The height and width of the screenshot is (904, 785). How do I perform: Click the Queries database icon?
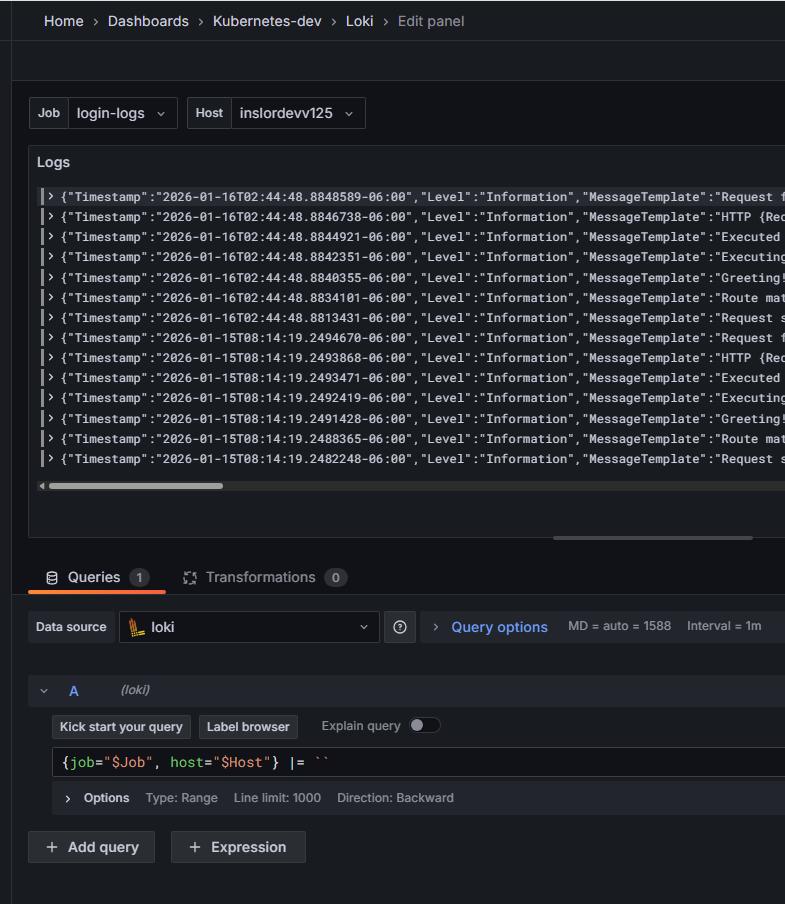click(52, 578)
